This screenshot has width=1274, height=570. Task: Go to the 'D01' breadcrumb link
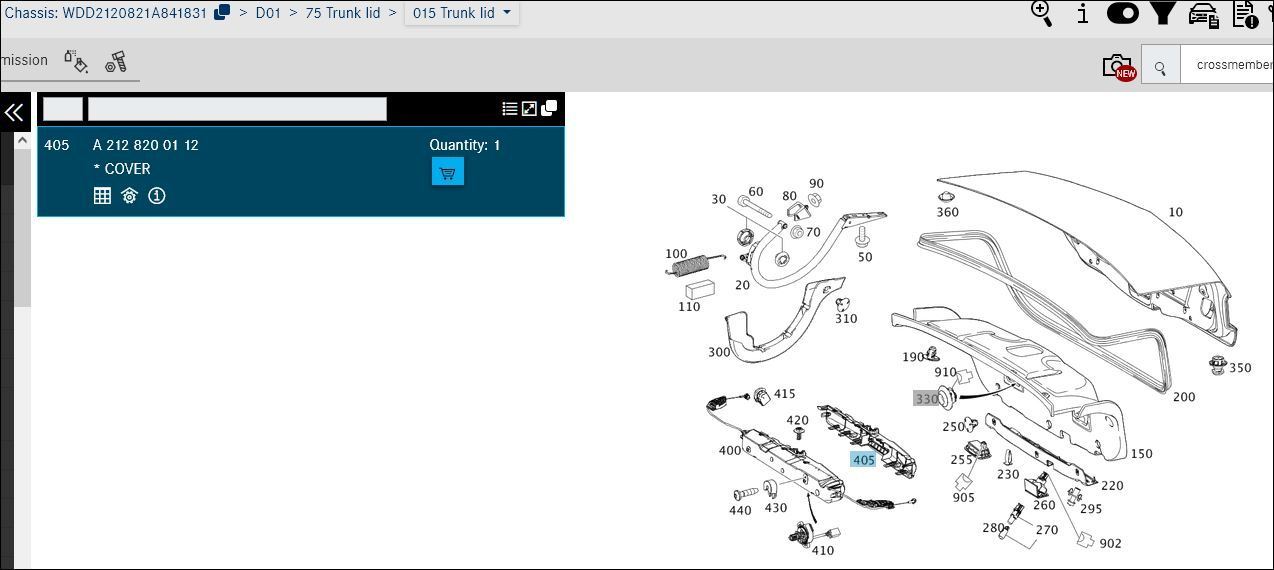point(268,13)
